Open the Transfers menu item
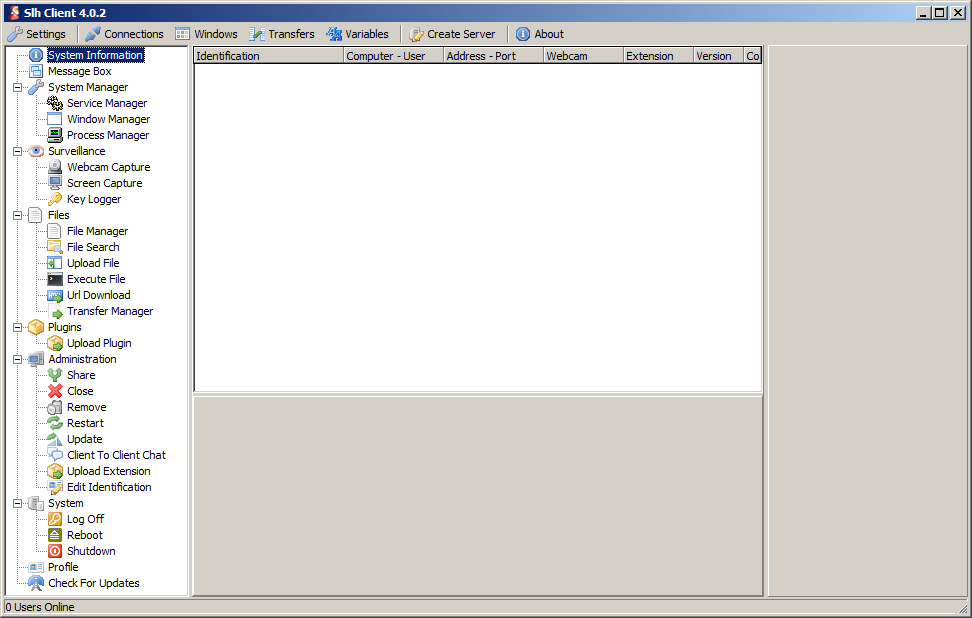This screenshot has width=972, height=618. tap(282, 34)
